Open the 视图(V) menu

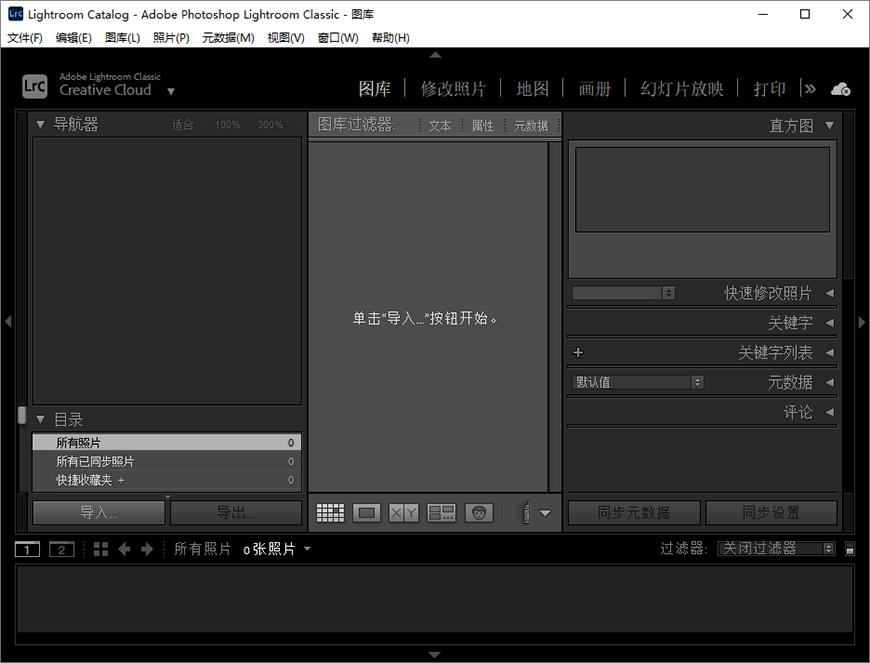pyautogui.click(x=286, y=38)
